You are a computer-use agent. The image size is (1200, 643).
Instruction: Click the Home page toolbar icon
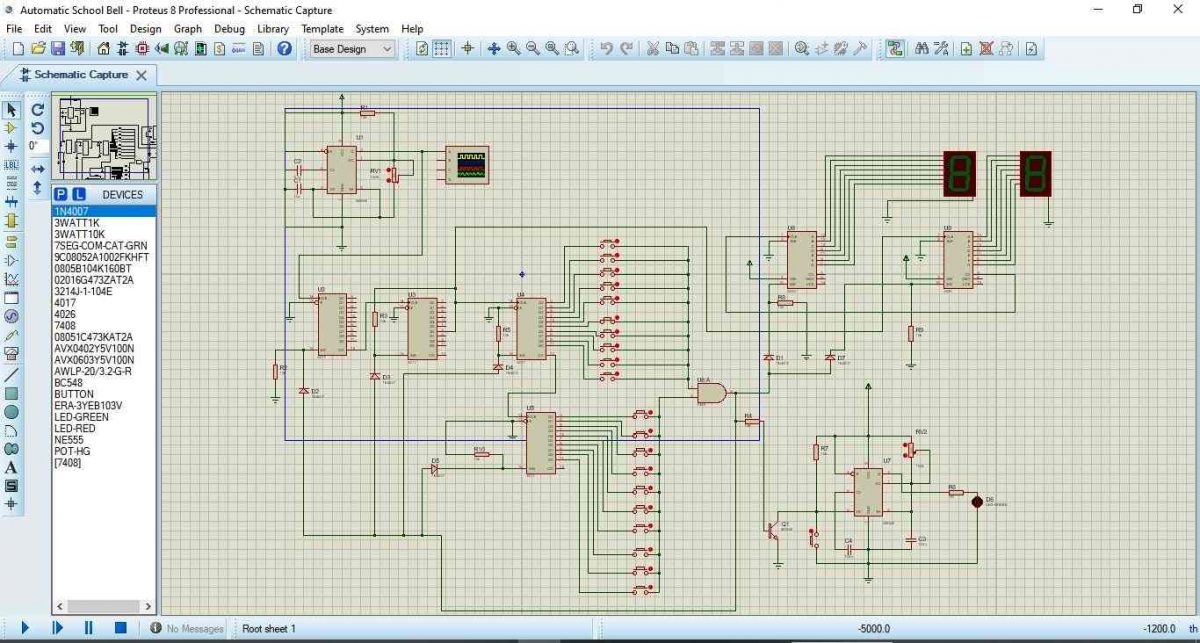point(104,49)
